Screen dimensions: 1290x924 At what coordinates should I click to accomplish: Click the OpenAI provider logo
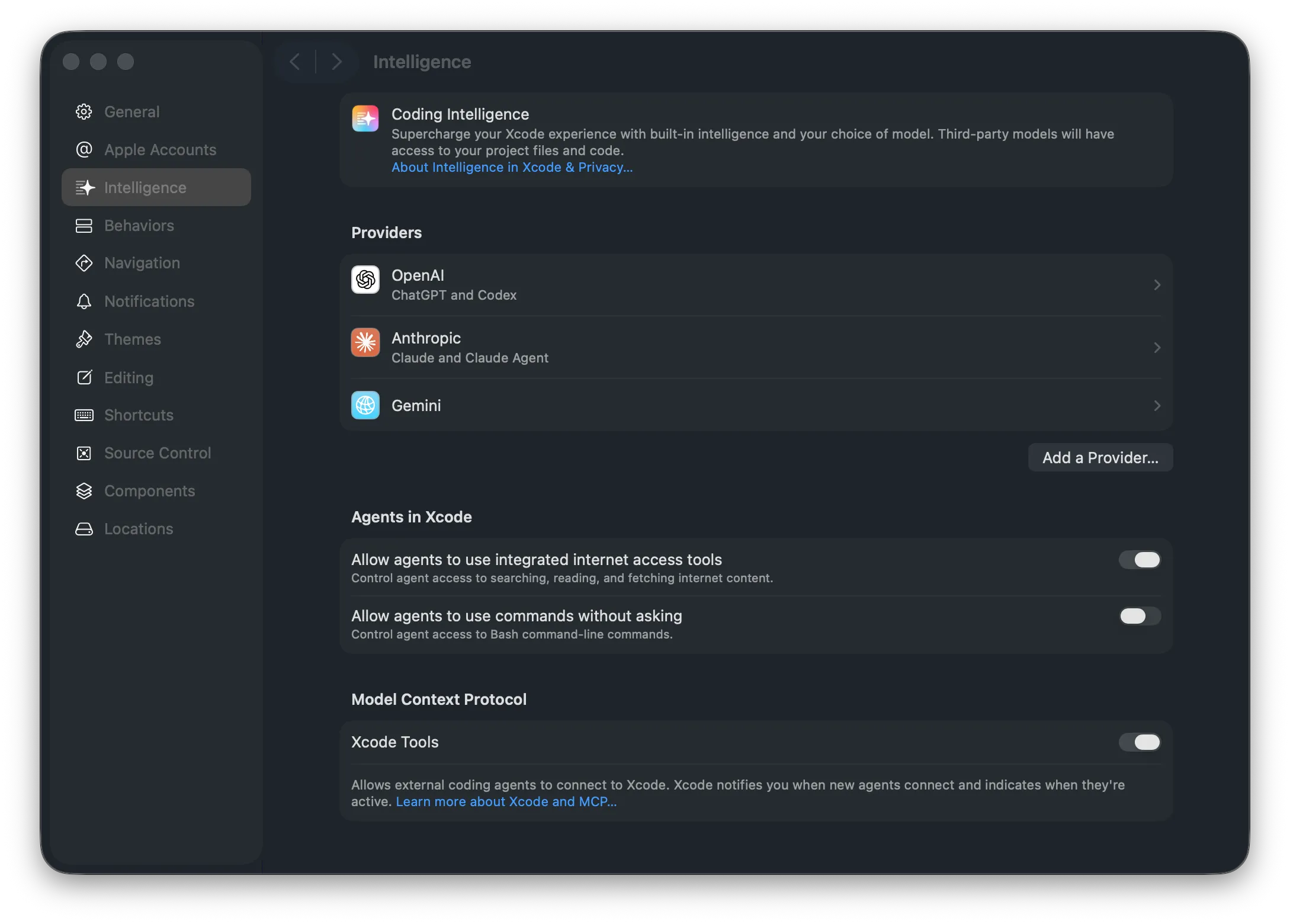[365, 280]
